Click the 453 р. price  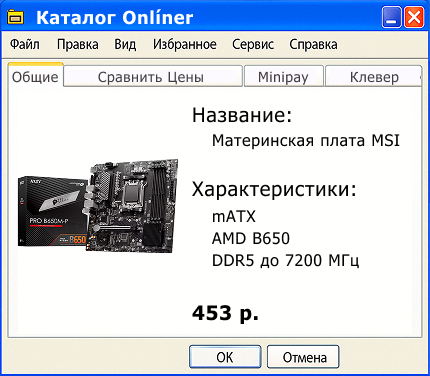[225, 313]
